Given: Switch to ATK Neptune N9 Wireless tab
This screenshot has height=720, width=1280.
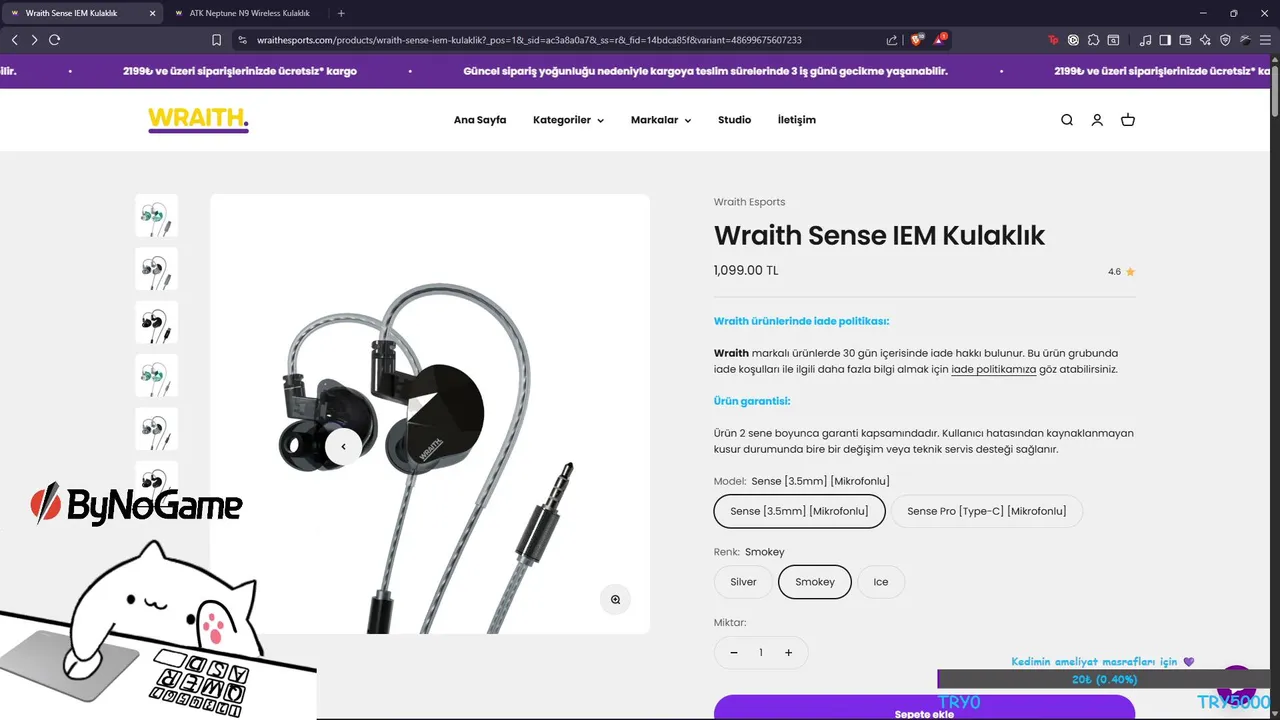Looking at the screenshot, I should tap(248, 13).
